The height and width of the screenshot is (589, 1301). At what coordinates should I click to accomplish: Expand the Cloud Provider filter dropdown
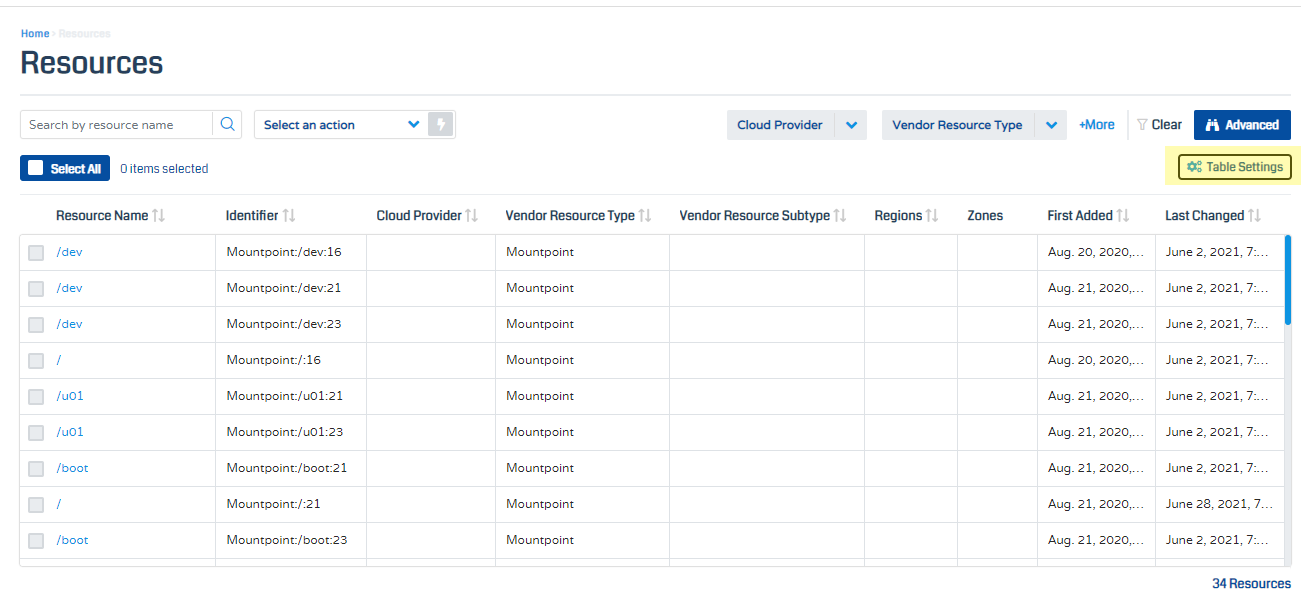coord(851,125)
